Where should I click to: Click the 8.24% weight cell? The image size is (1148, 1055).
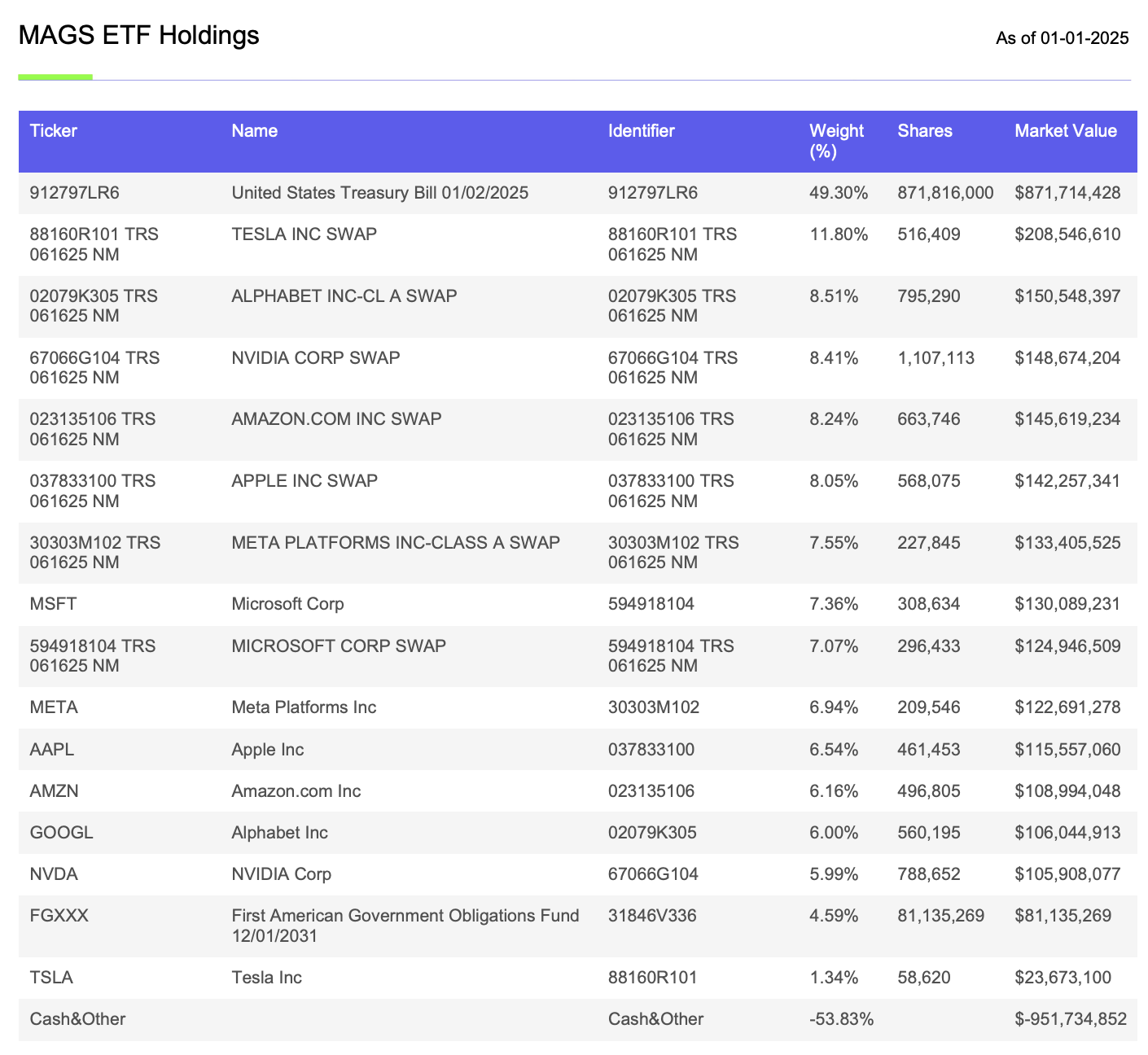[x=834, y=419]
